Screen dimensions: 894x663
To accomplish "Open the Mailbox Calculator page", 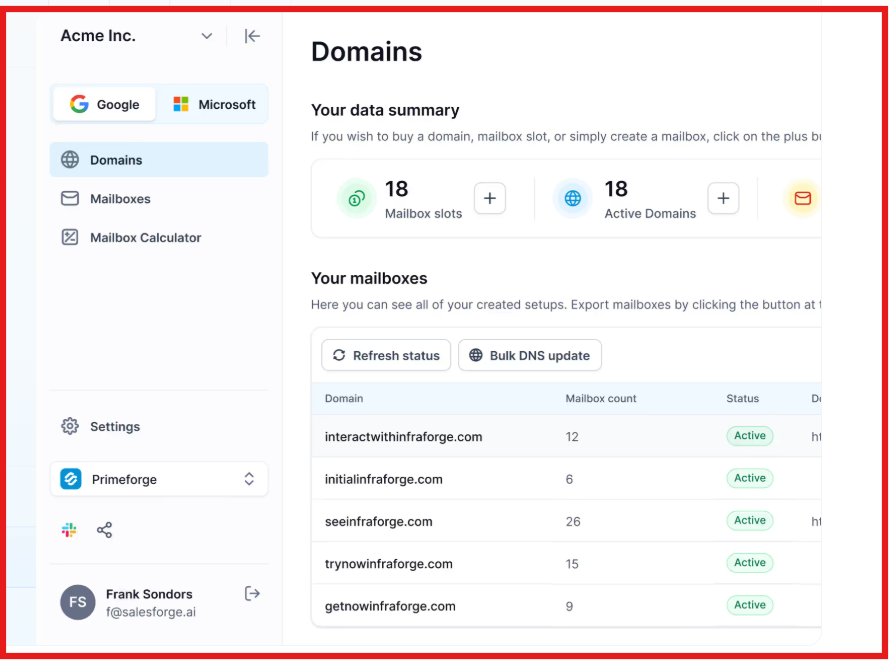I will pos(159,237).
